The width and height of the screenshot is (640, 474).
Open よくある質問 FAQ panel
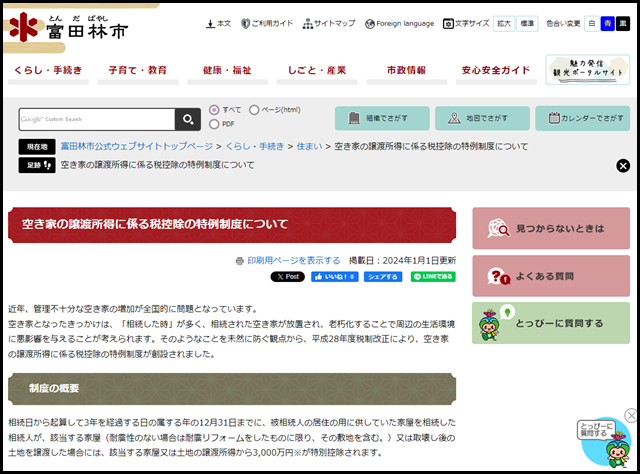pos(551,276)
